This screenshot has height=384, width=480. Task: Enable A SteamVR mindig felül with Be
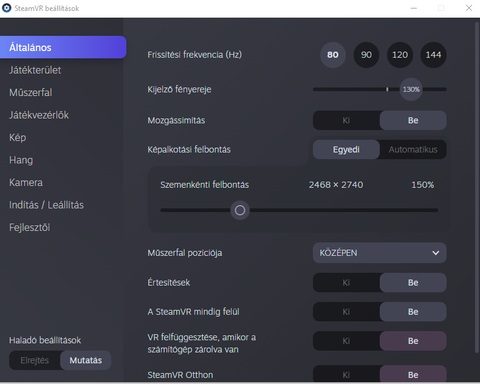point(413,312)
